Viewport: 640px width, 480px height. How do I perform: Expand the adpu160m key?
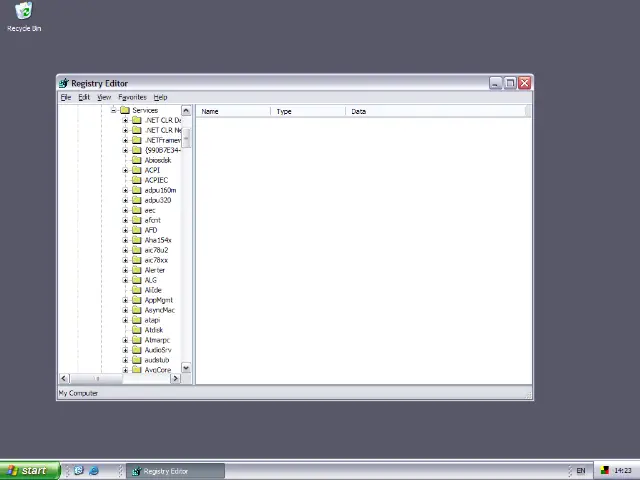pyautogui.click(x=125, y=190)
